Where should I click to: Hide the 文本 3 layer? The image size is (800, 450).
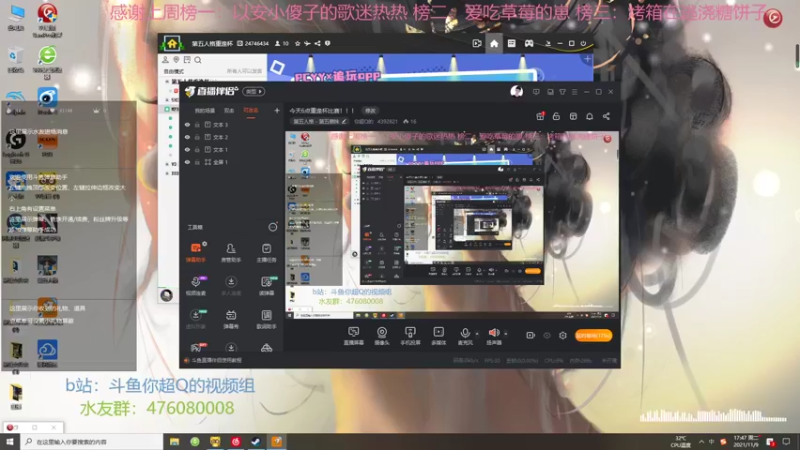(x=187, y=124)
